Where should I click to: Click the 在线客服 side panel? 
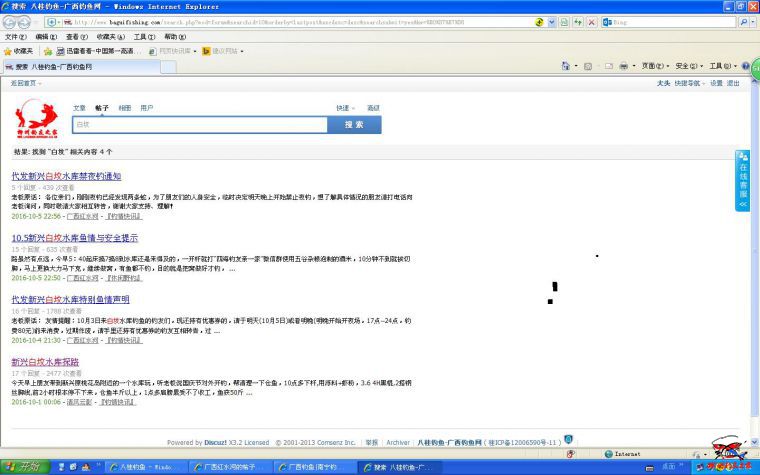point(742,180)
